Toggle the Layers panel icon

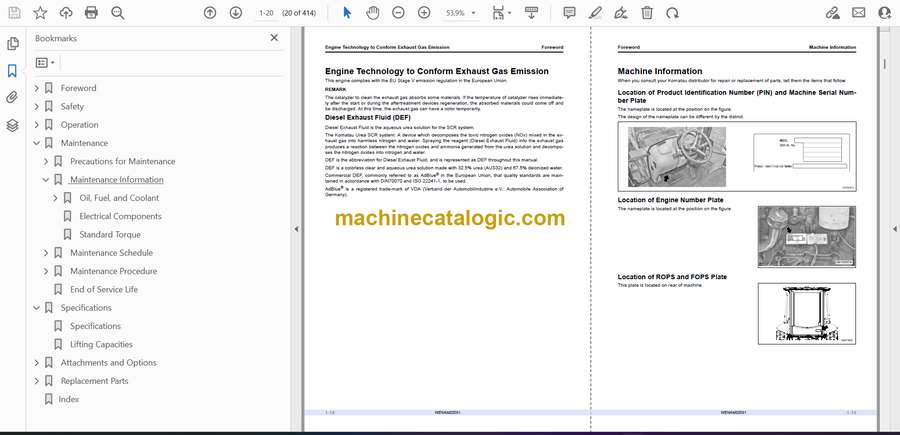(x=13, y=125)
